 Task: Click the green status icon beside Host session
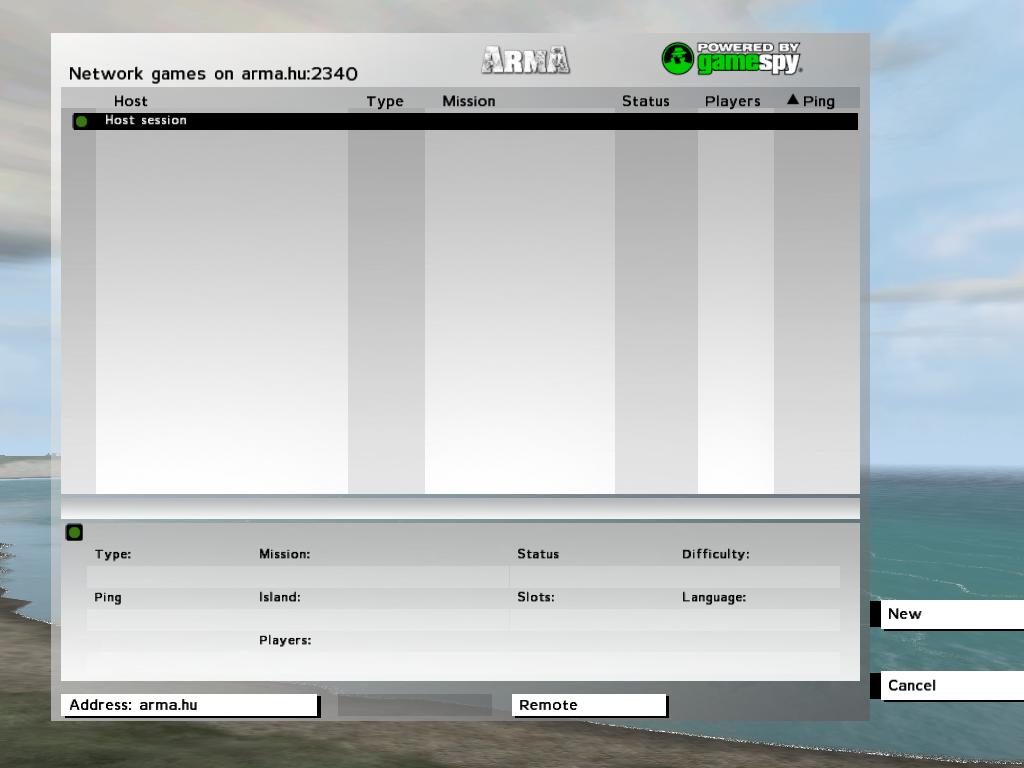click(81, 121)
